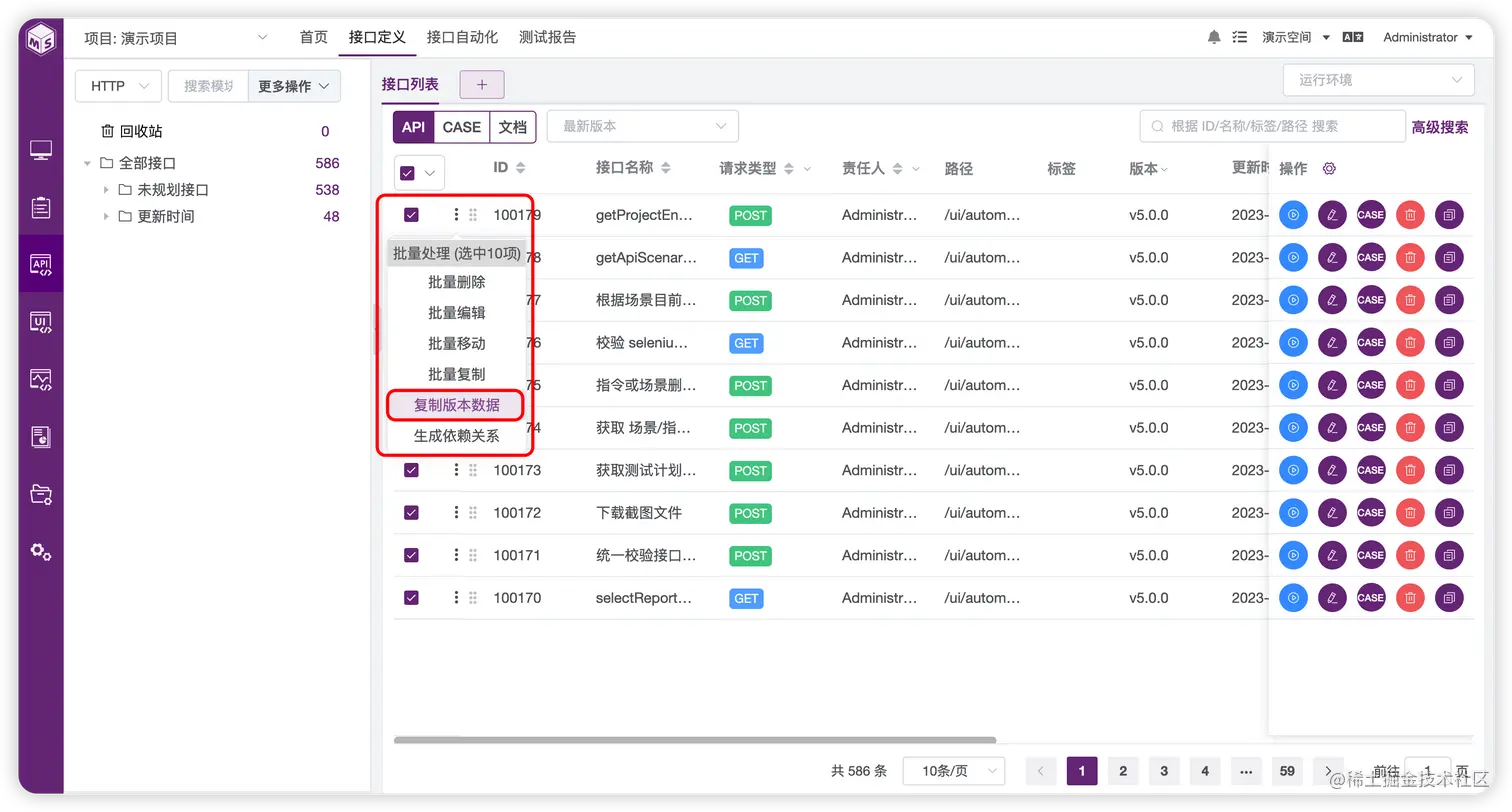Open the 最新版本 version dropdown
The width and height of the screenshot is (1512, 812).
click(642, 126)
